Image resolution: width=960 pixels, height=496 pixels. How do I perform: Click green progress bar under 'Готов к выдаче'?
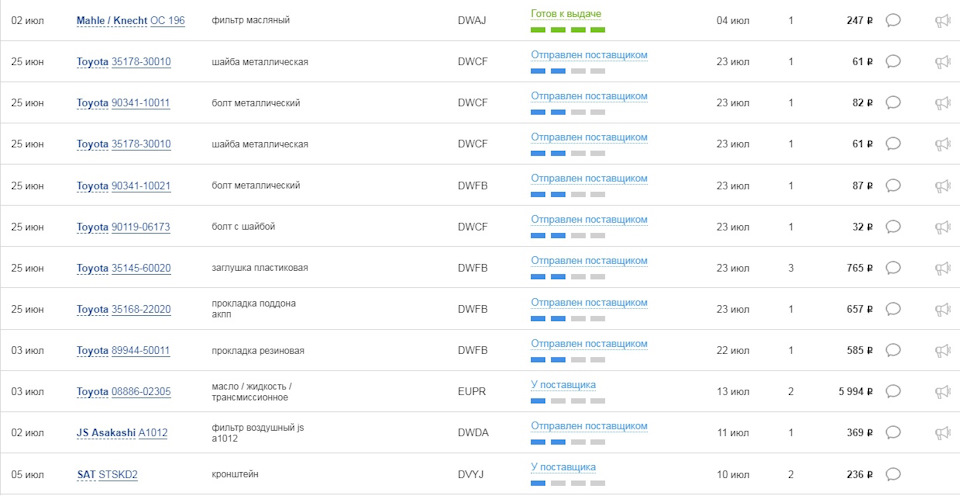[x=567, y=30]
